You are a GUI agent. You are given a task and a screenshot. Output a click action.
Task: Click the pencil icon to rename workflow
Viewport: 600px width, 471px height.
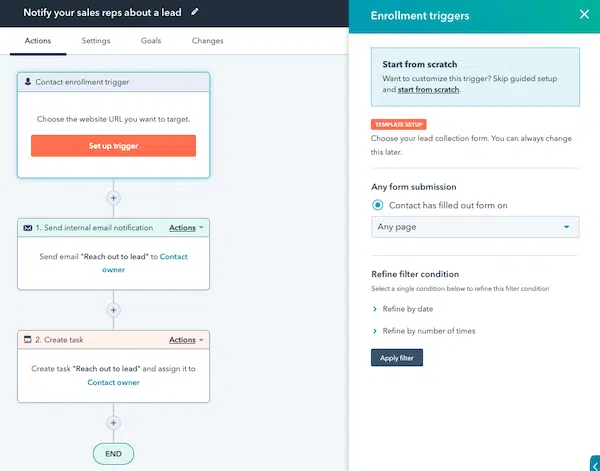(222, 13)
